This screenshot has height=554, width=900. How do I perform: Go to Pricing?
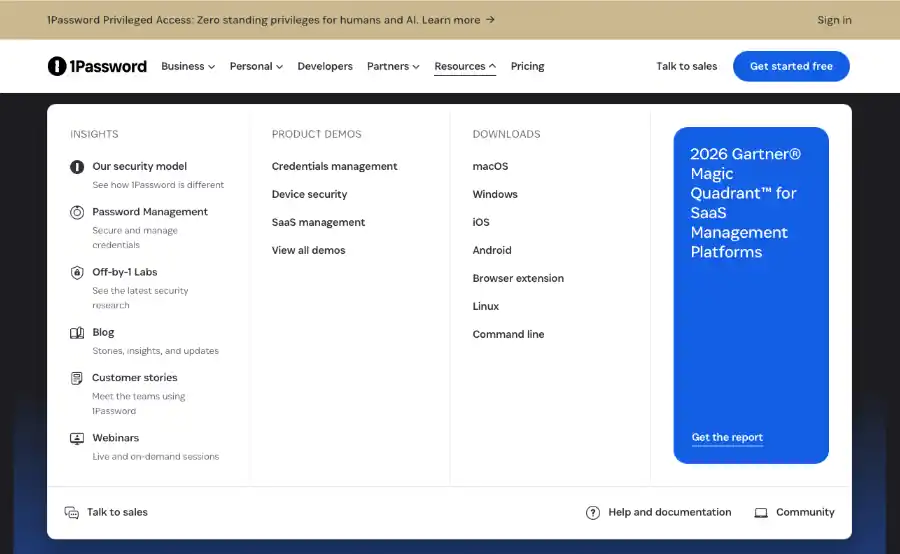tap(527, 66)
